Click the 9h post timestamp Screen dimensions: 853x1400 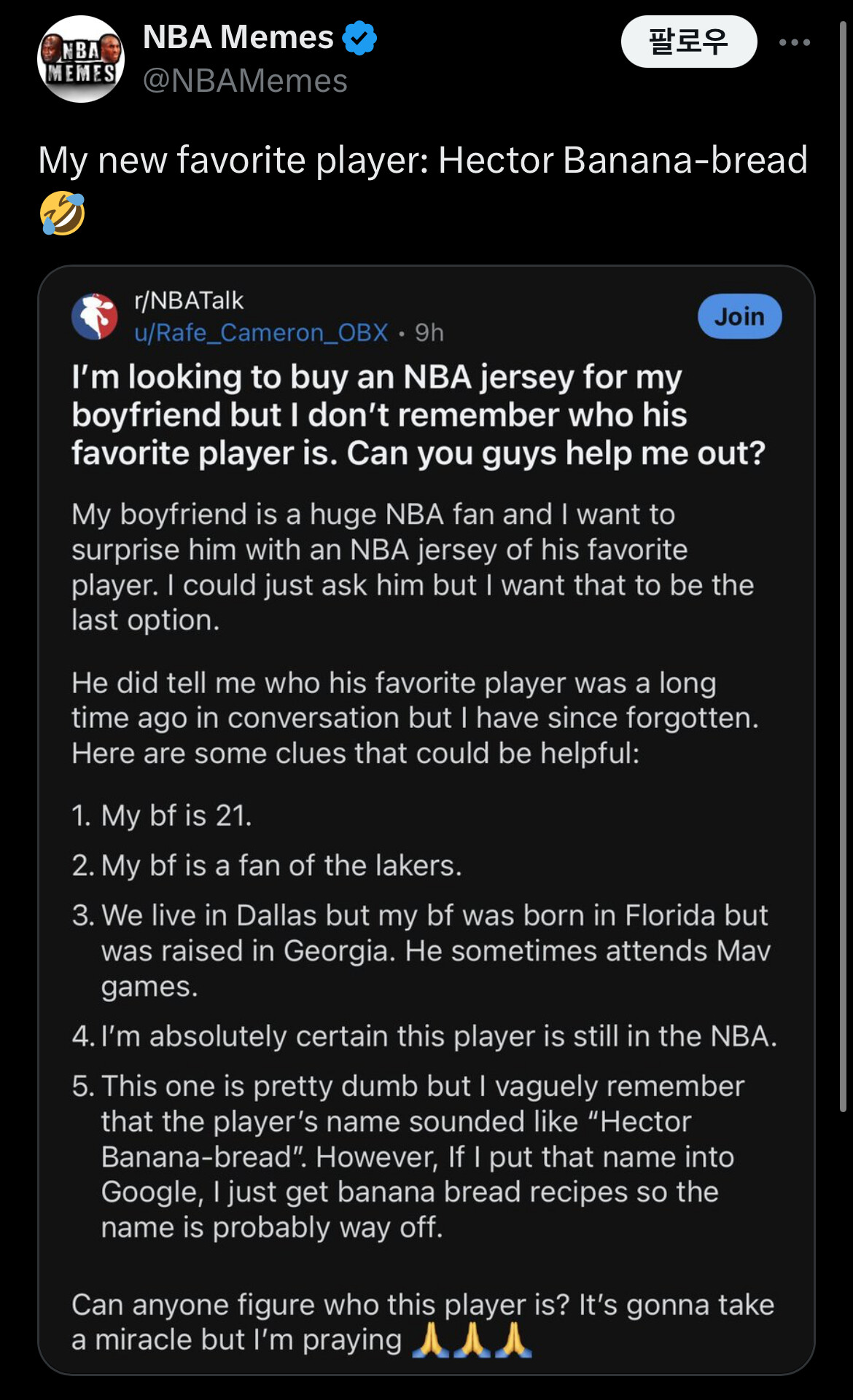429,333
